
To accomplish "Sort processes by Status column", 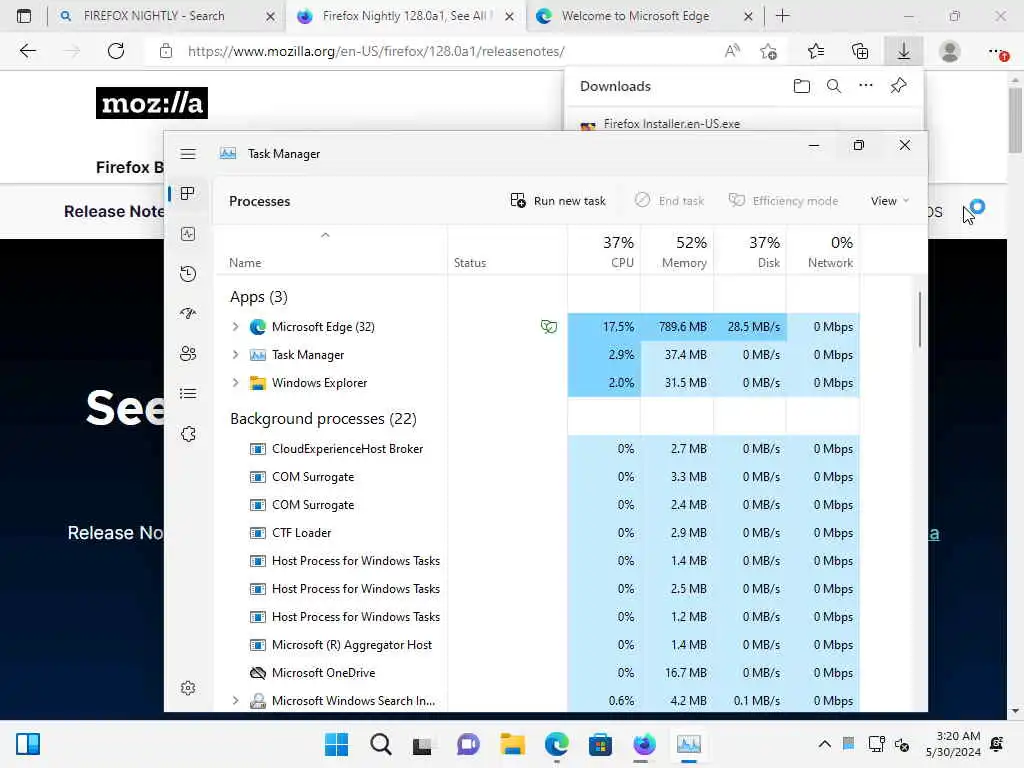I will point(507,251).
